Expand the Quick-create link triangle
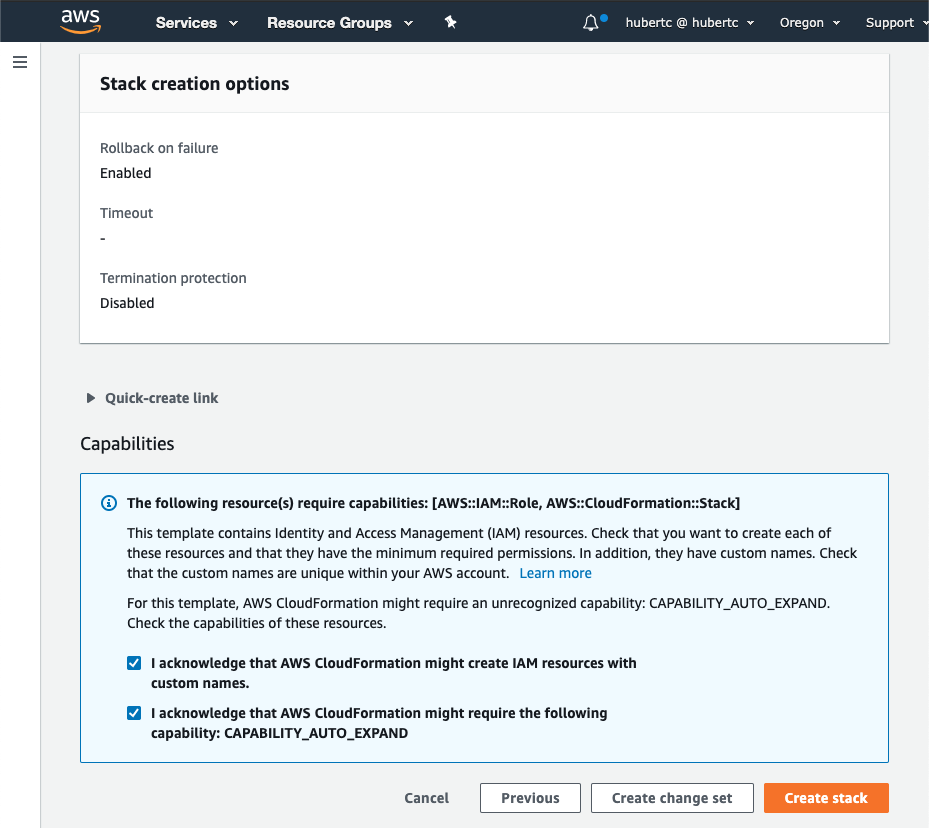This screenshot has height=828, width=929. click(91, 398)
